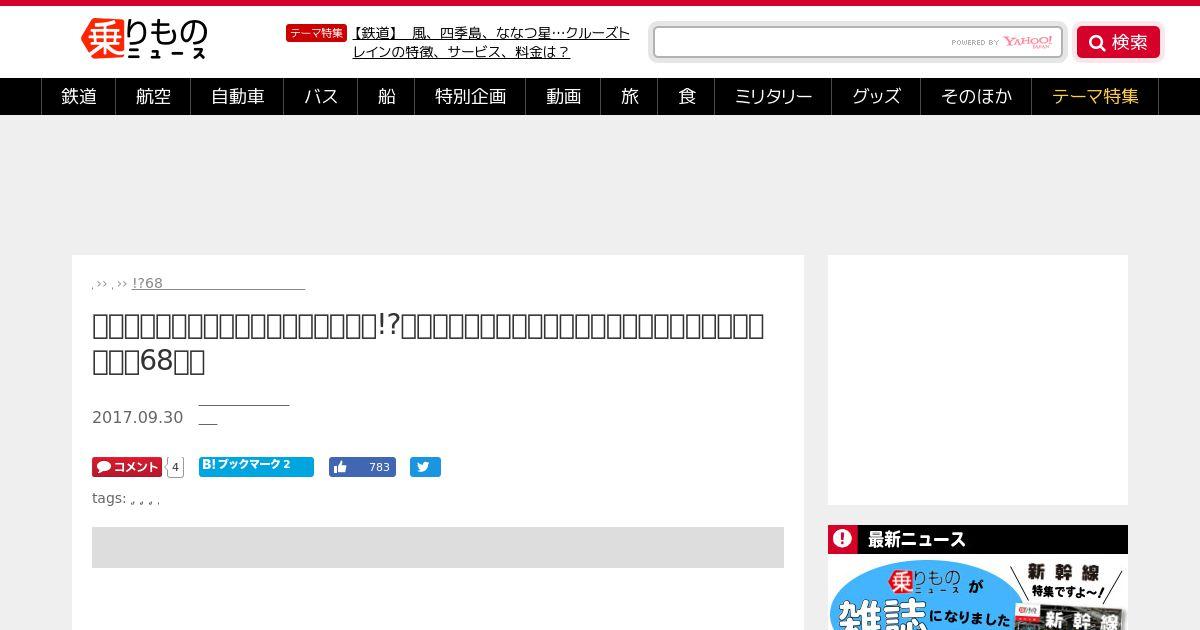Share the article via Twitter bird icon
This screenshot has height=630, width=1200.
tap(425, 467)
